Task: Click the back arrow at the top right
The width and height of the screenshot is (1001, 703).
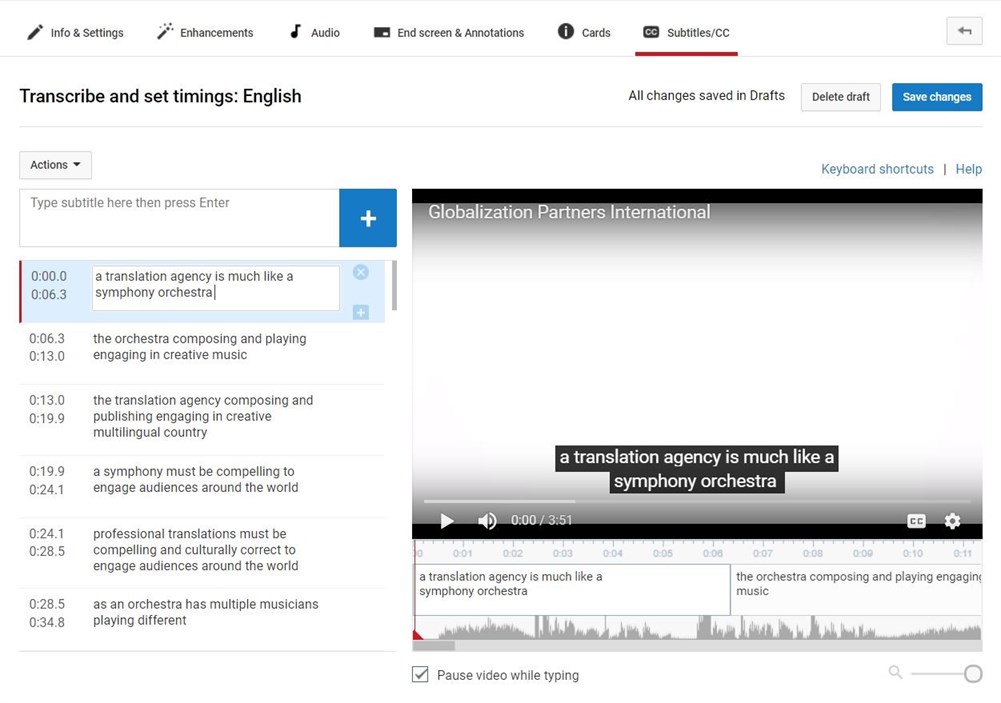Action: click(963, 31)
